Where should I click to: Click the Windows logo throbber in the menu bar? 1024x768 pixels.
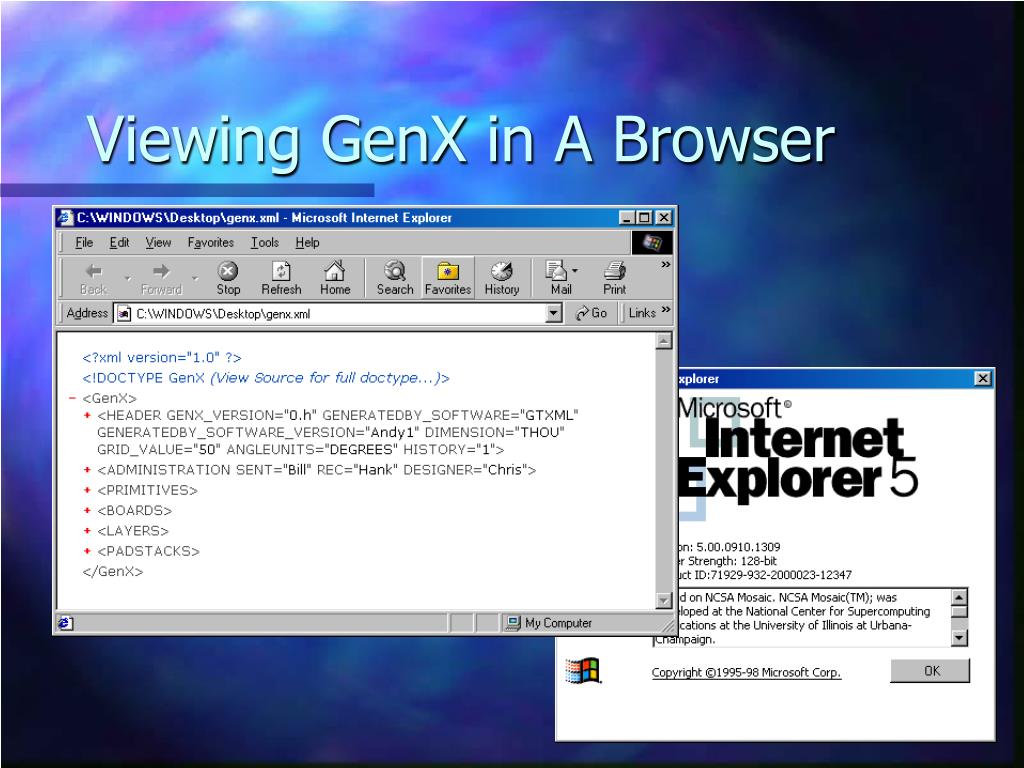click(x=652, y=242)
